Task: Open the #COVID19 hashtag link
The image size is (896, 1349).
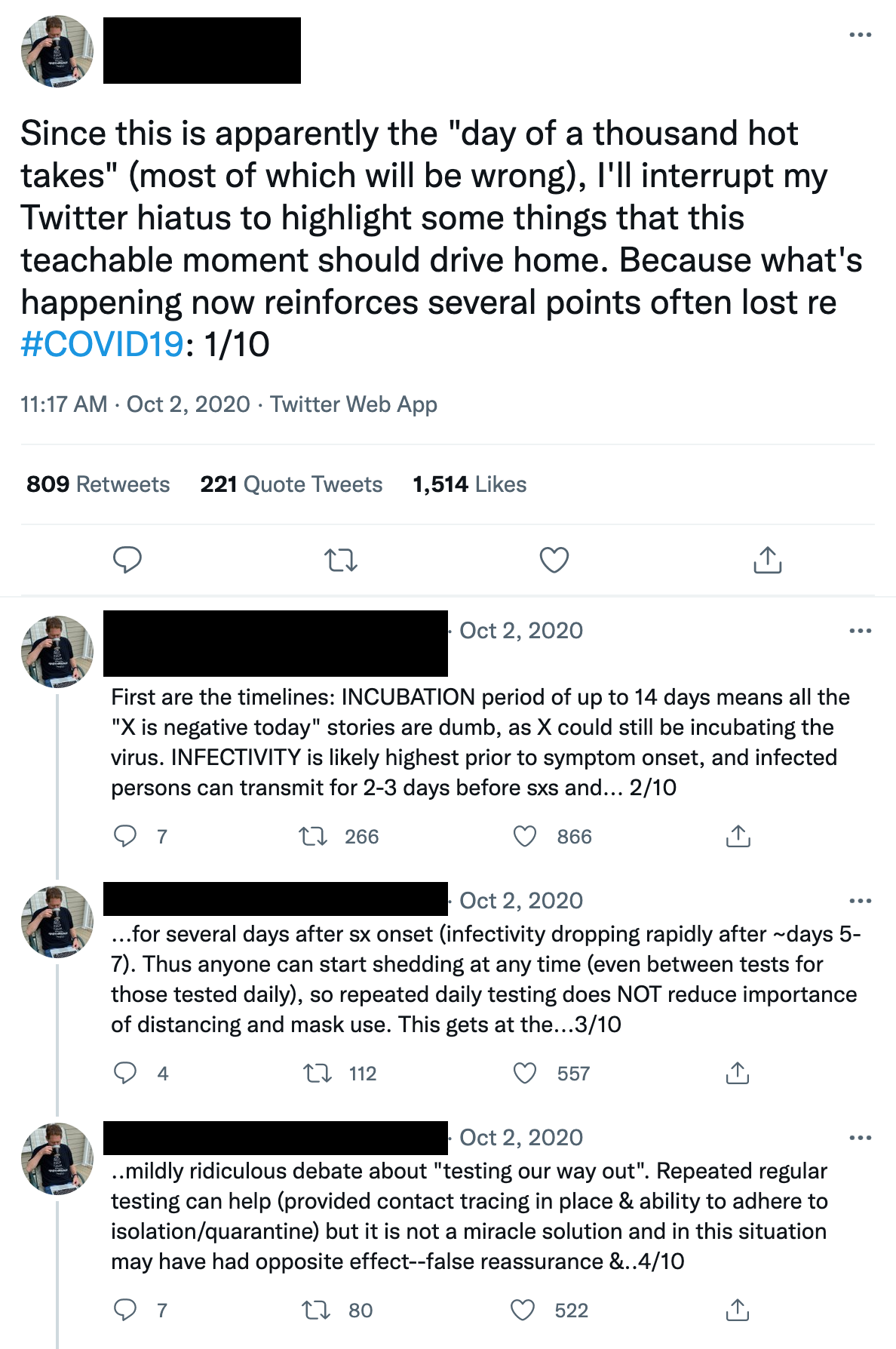Action: point(103,344)
